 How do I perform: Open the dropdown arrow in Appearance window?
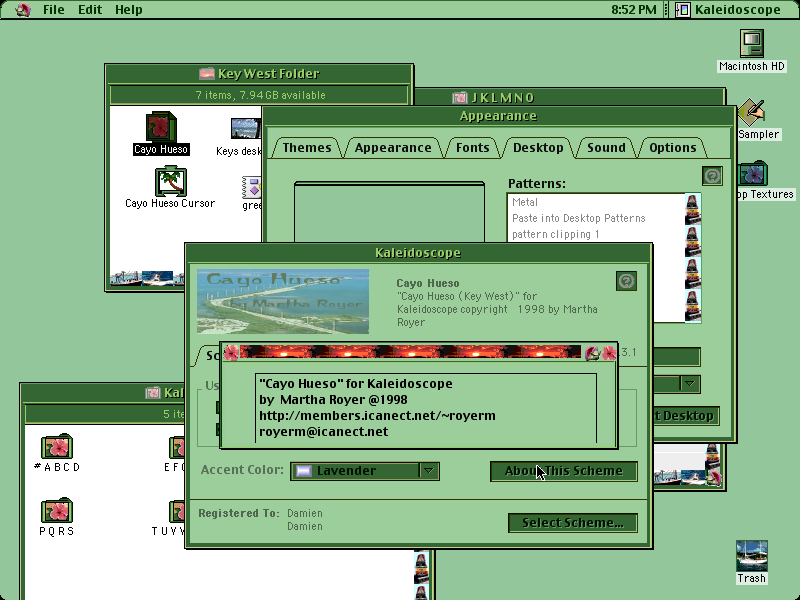690,384
